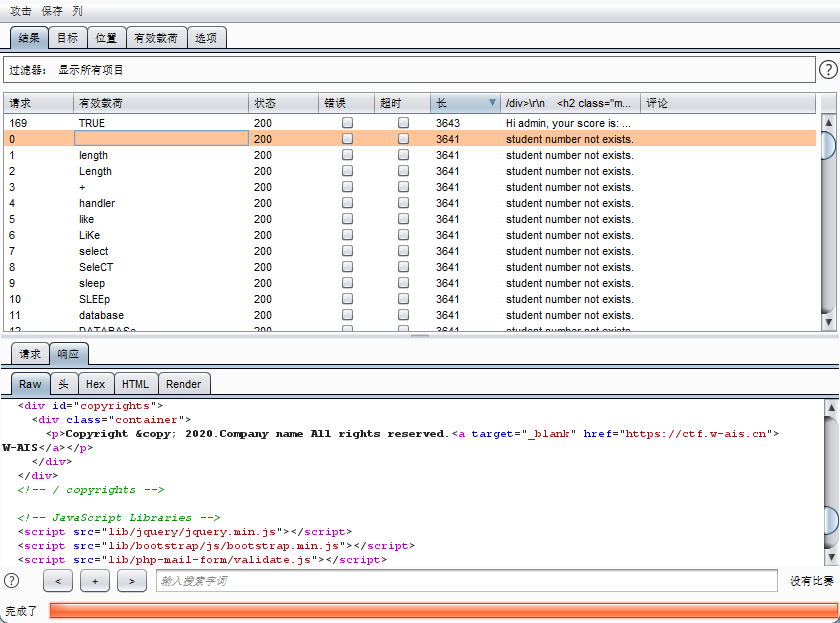The image size is (840, 623).
Task: Sort by the 有效载荷 column header
Action: pos(161,103)
